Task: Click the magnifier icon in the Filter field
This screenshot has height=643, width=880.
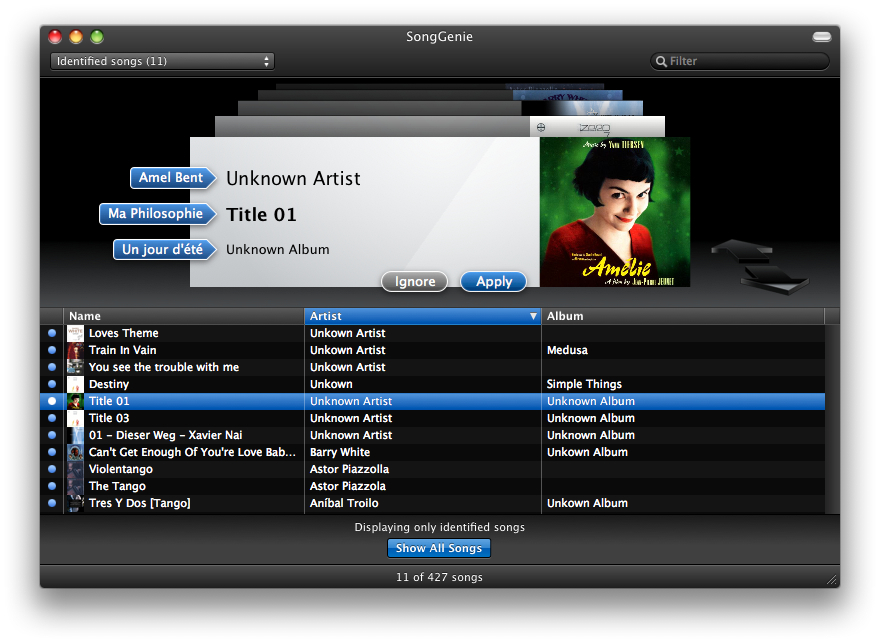Action: tap(661, 61)
